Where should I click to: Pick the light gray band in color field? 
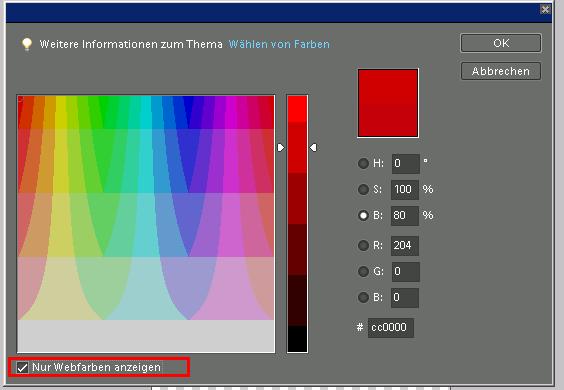[x=146, y=336]
